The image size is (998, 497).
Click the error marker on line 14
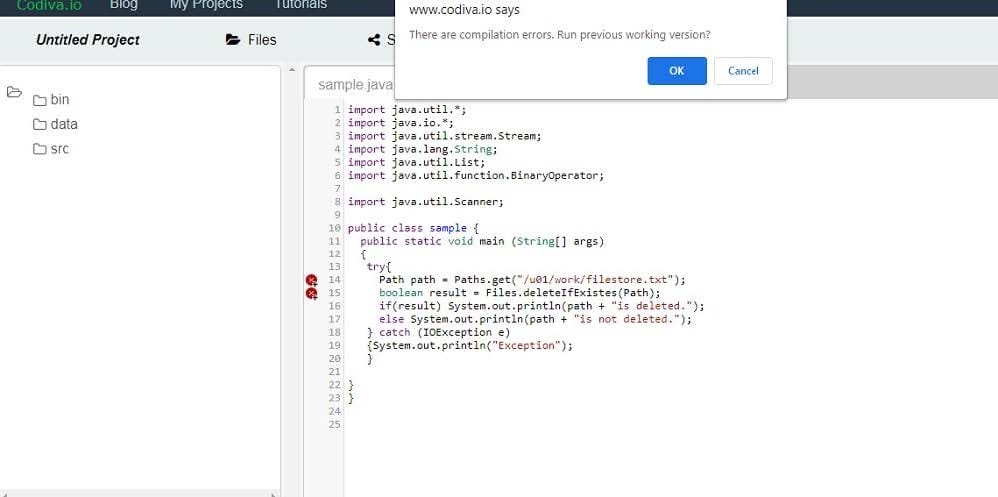point(311,280)
